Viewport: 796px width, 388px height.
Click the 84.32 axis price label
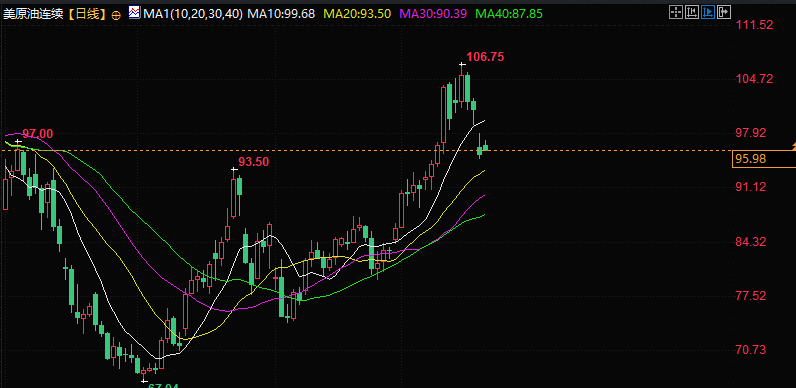751,242
